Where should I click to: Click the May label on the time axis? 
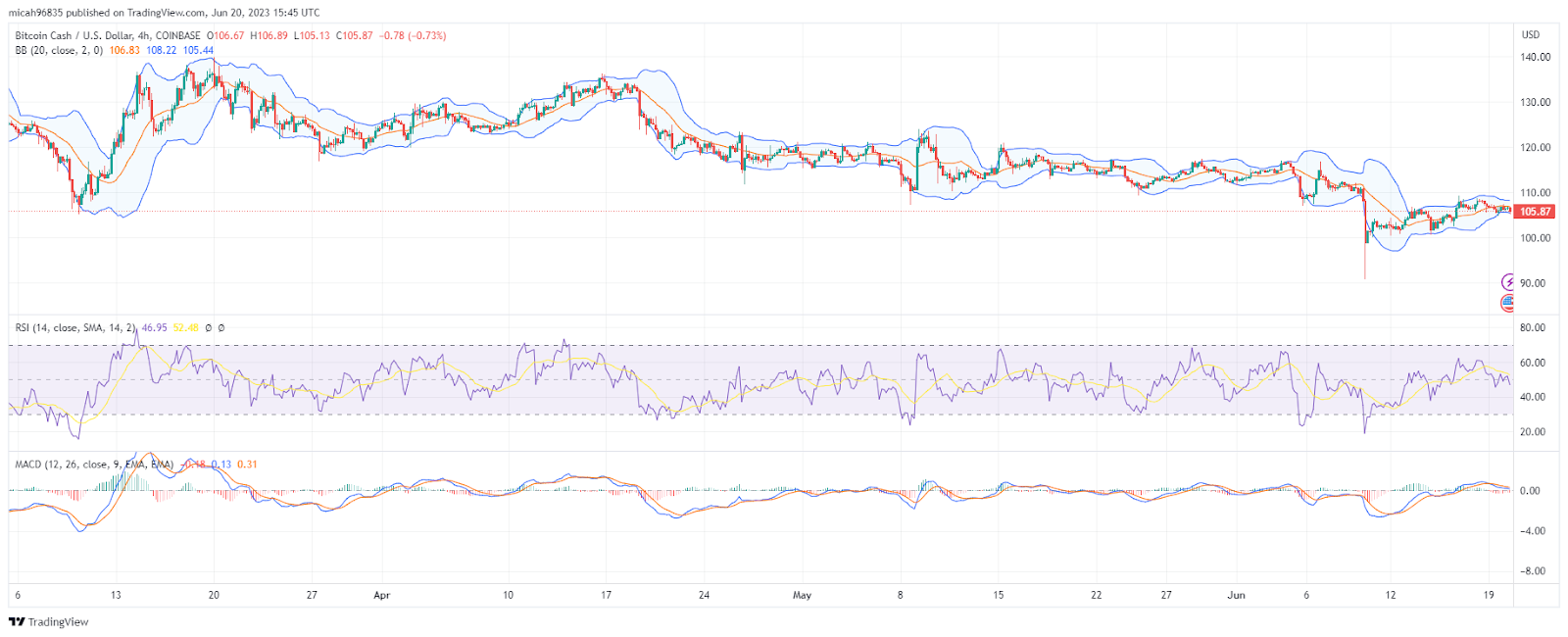803,595
